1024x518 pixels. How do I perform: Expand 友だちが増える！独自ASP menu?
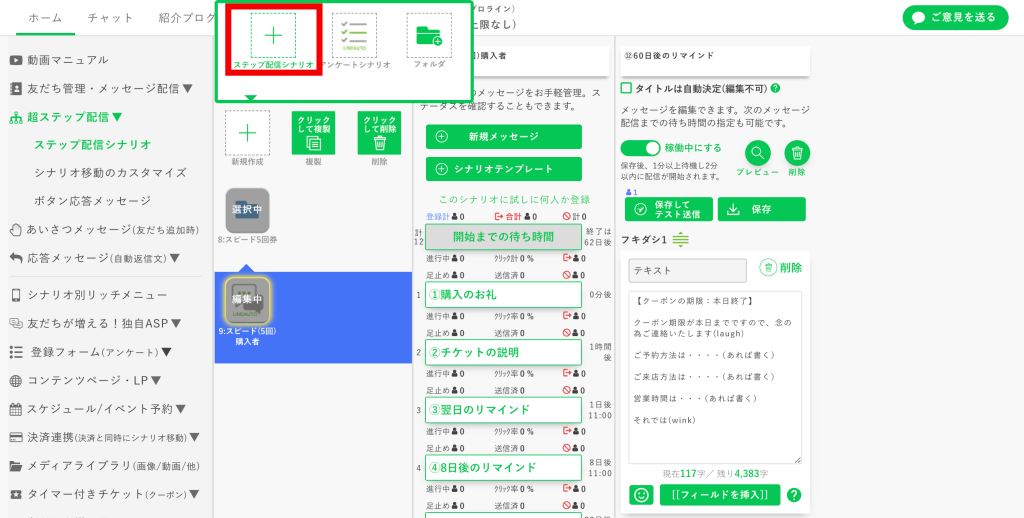[x=95, y=323]
